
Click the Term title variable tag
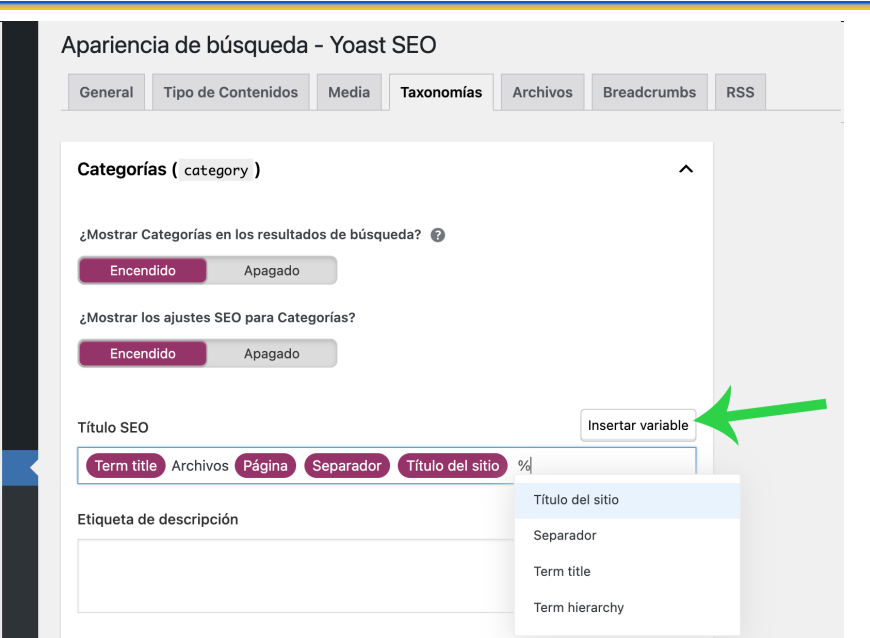126,466
